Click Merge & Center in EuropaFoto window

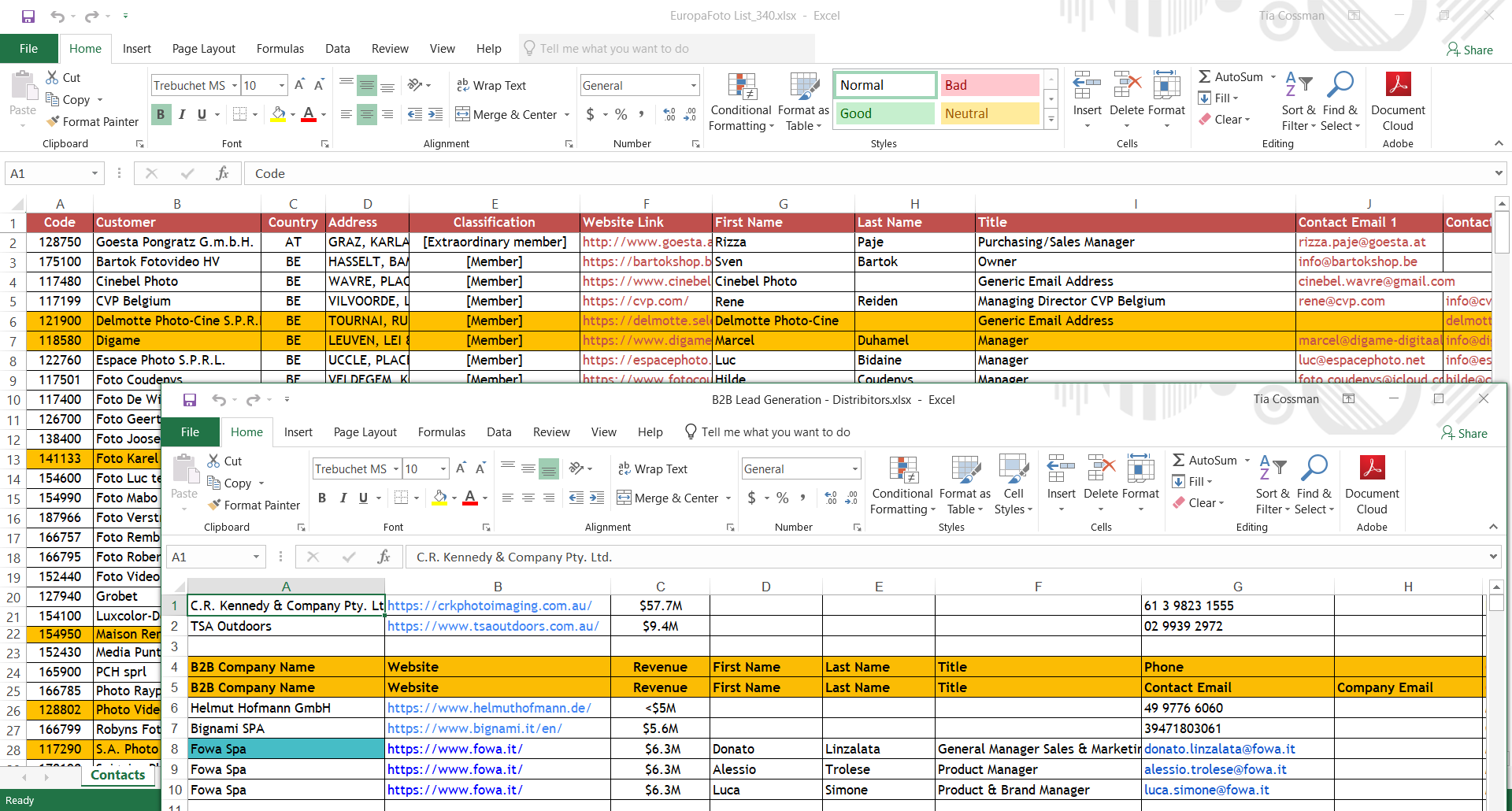[506, 114]
